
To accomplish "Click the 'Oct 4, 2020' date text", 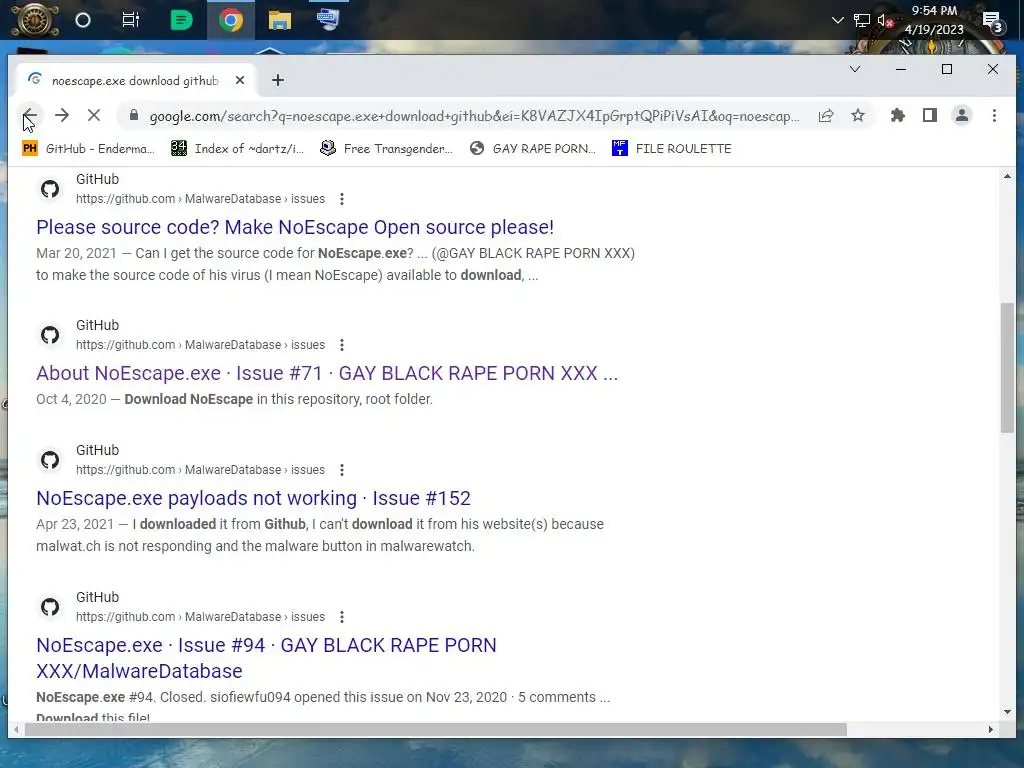I will [x=71, y=399].
